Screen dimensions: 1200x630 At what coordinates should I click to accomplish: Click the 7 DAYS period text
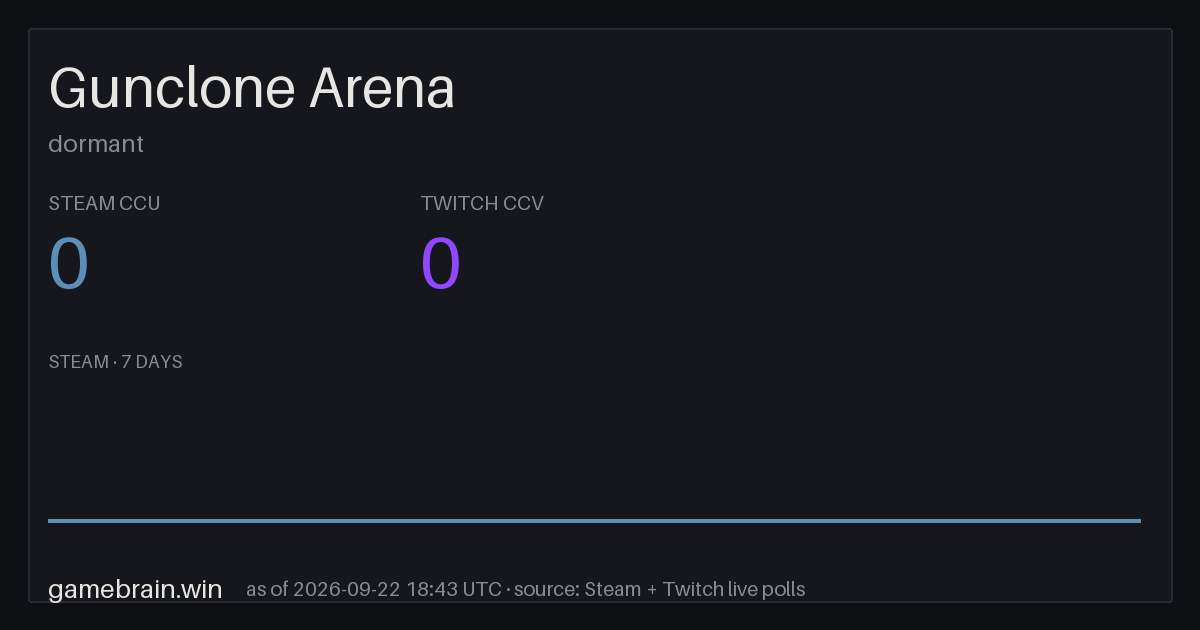pos(152,362)
